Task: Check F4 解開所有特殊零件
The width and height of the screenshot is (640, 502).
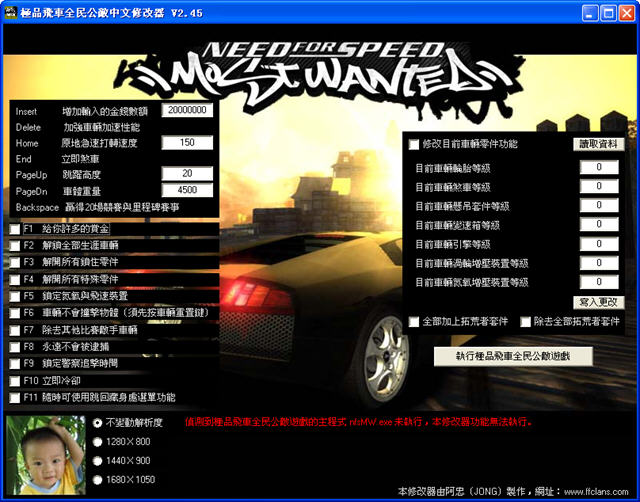Action: [x=15, y=280]
